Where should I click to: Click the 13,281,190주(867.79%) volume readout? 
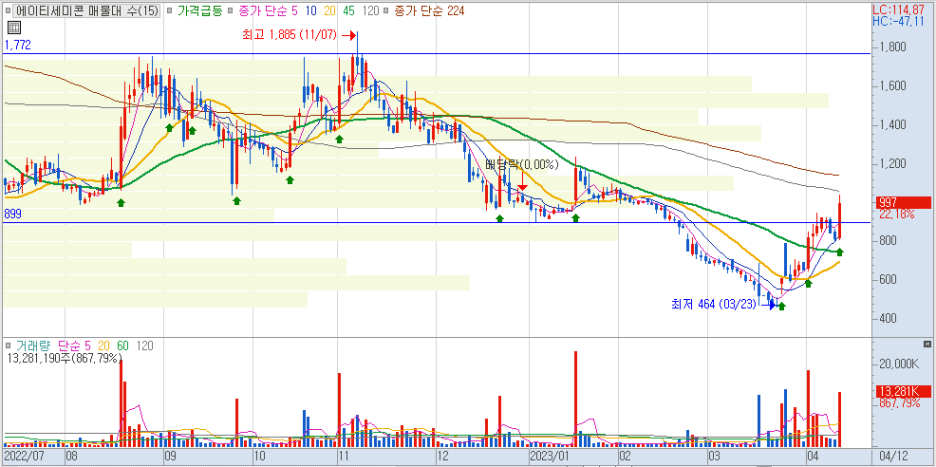click(x=64, y=358)
